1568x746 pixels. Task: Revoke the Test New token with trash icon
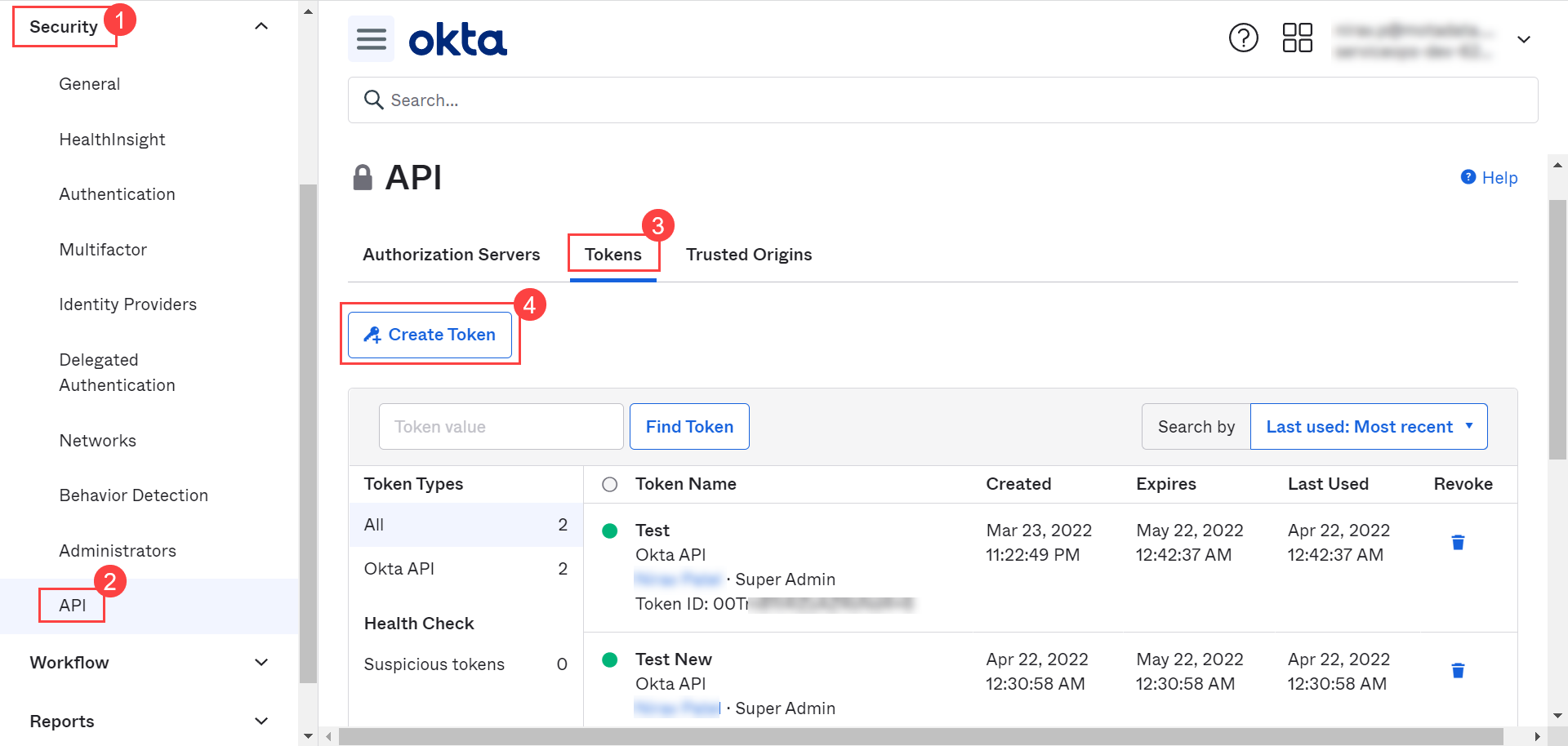coord(1458,670)
